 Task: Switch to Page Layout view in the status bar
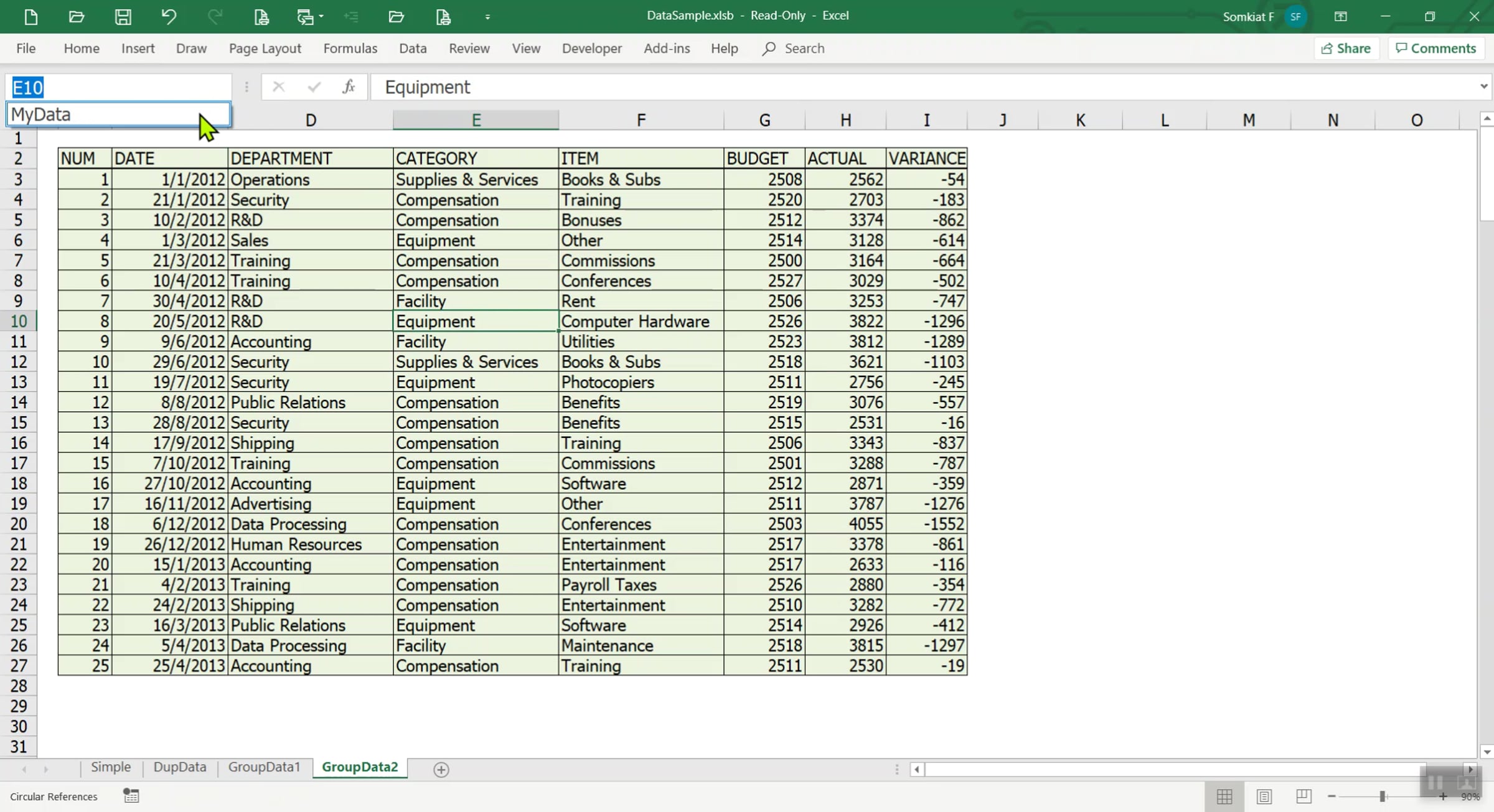click(x=1264, y=796)
